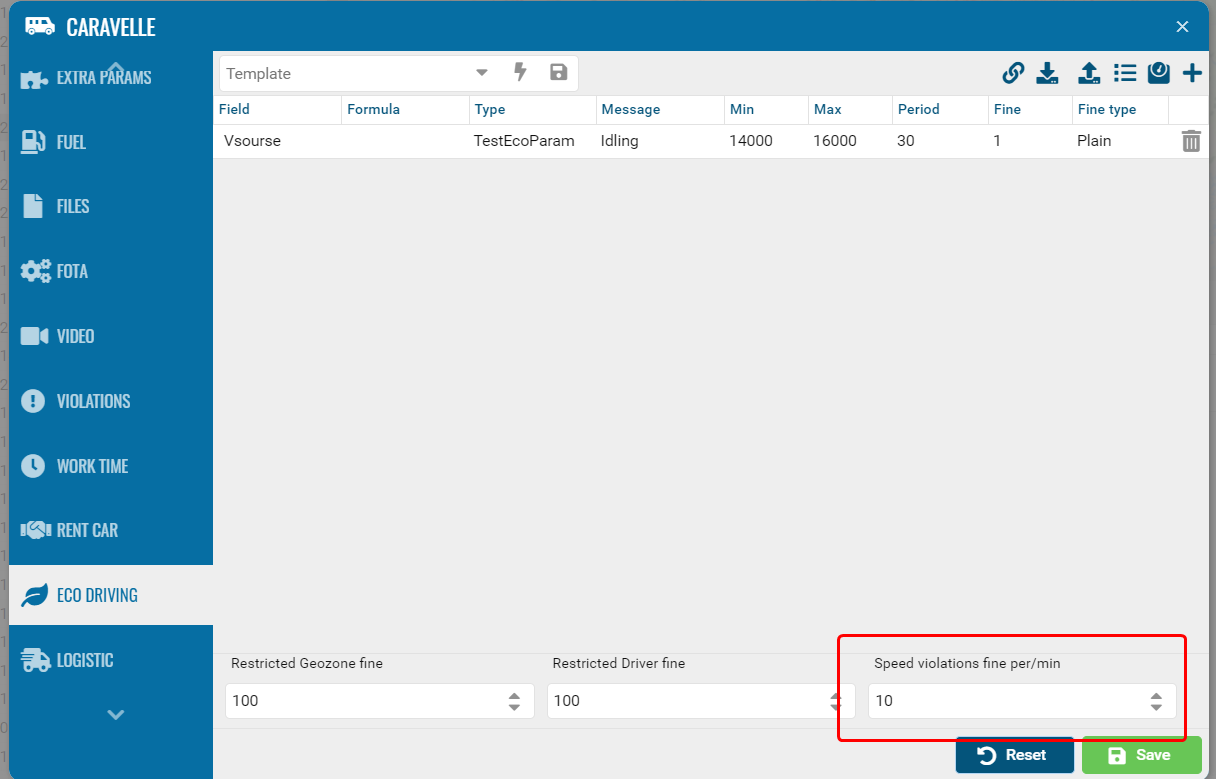The width and height of the screenshot is (1216, 779).
Task: Click the upload/export icon in toolbar
Action: click(1089, 73)
